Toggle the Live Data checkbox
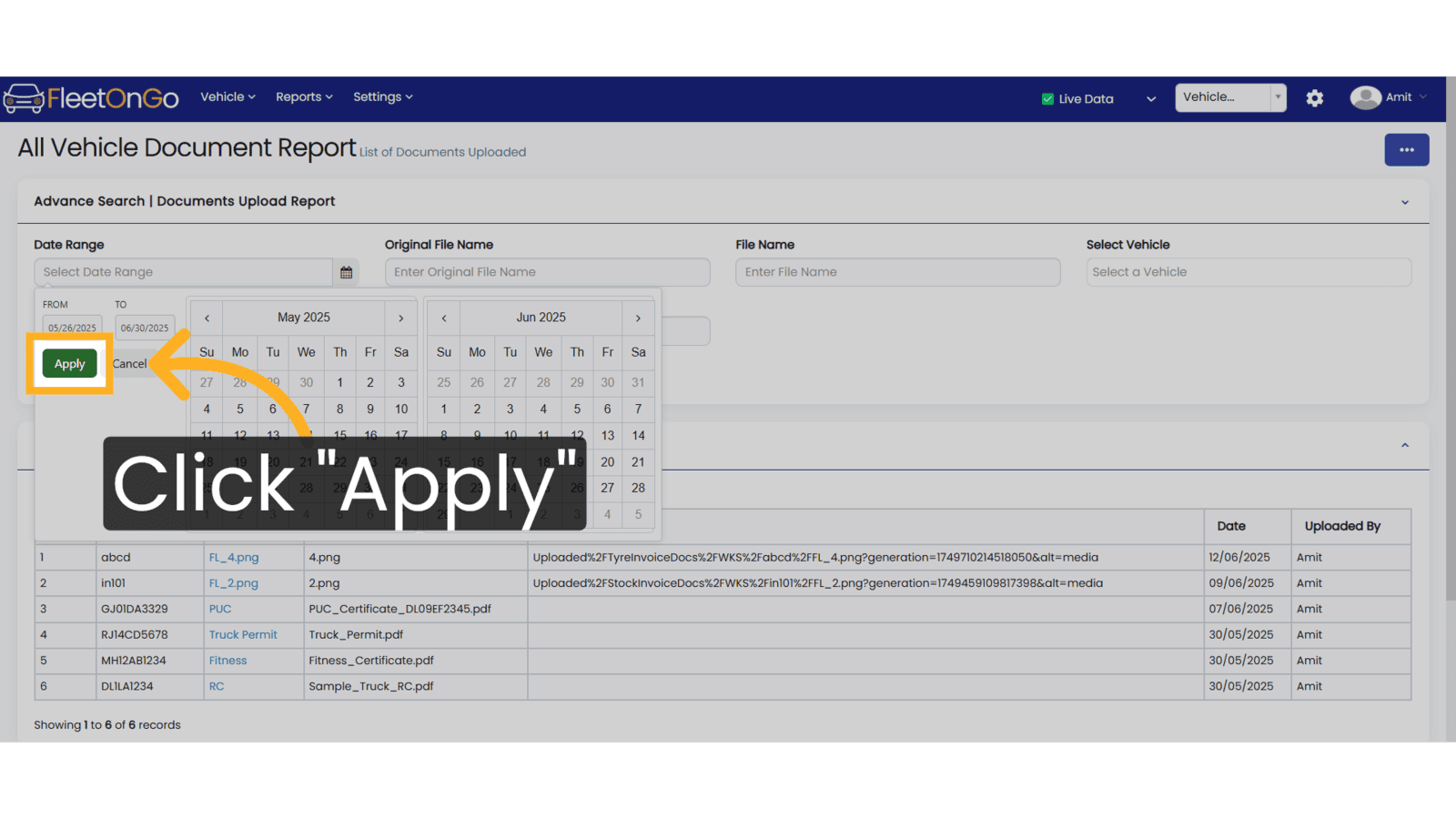 pyautogui.click(x=1047, y=99)
